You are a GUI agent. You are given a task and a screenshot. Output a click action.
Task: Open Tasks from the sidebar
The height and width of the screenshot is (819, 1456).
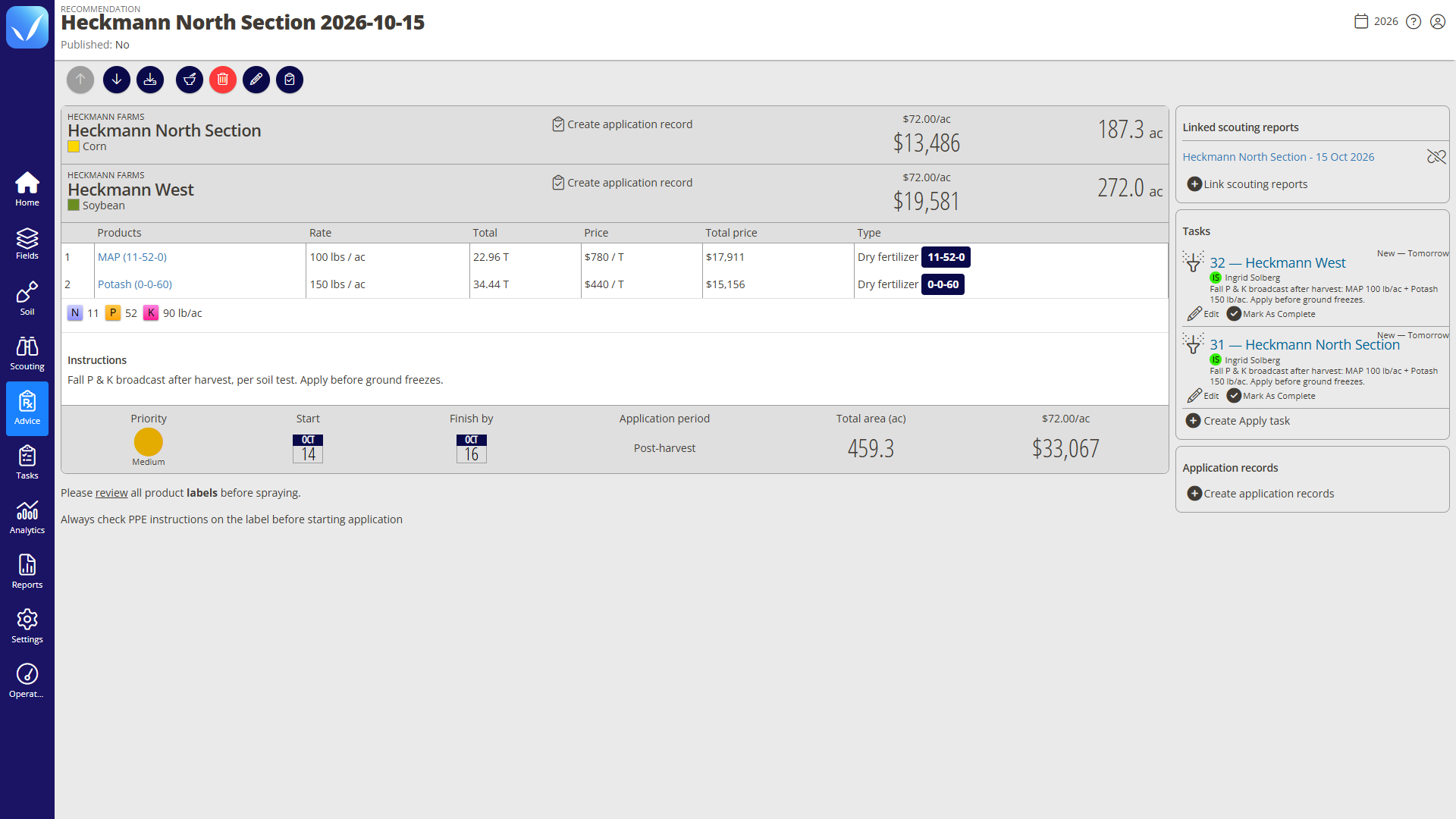27,463
